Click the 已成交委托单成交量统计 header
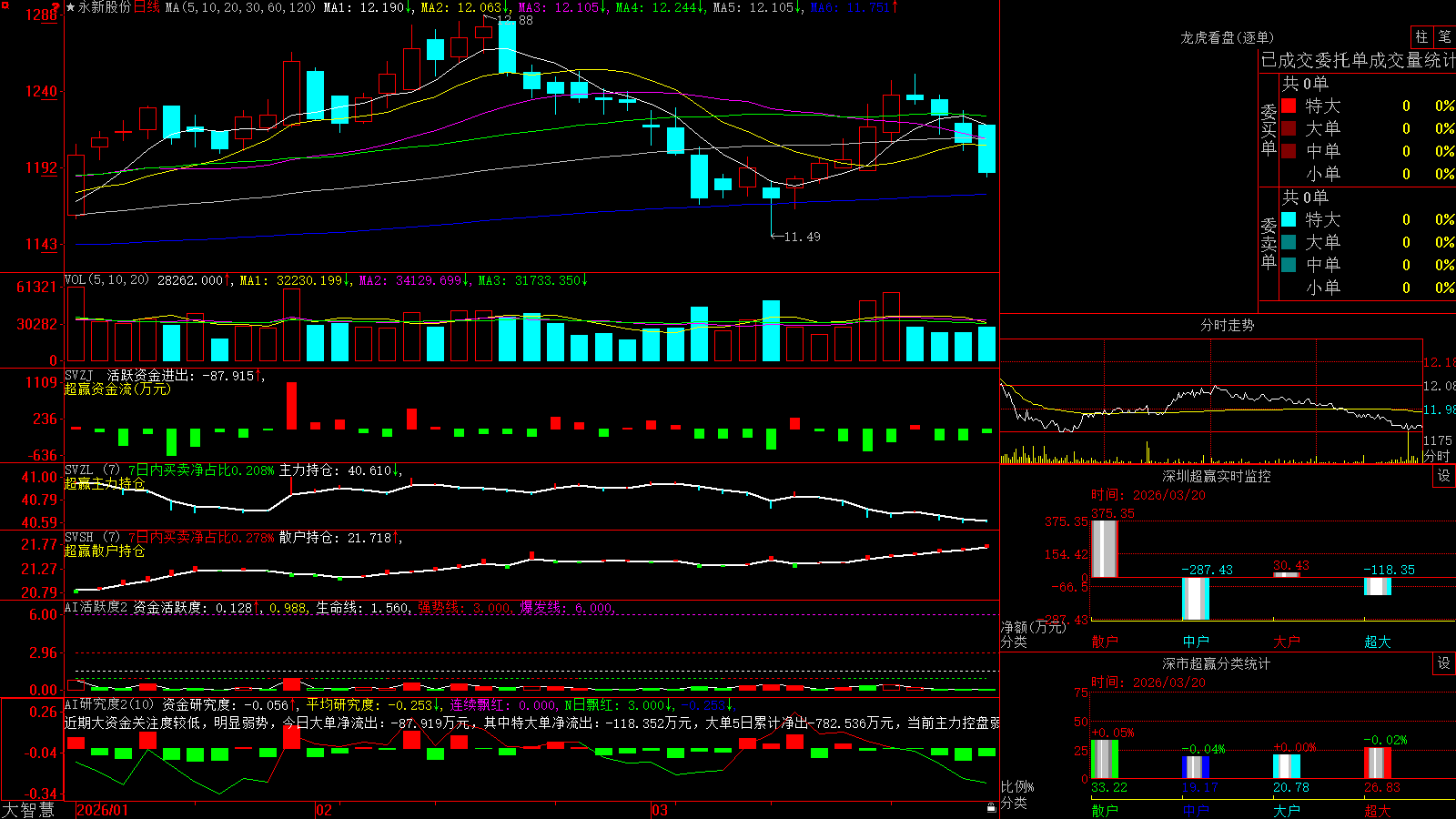 click(x=1358, y=60)
